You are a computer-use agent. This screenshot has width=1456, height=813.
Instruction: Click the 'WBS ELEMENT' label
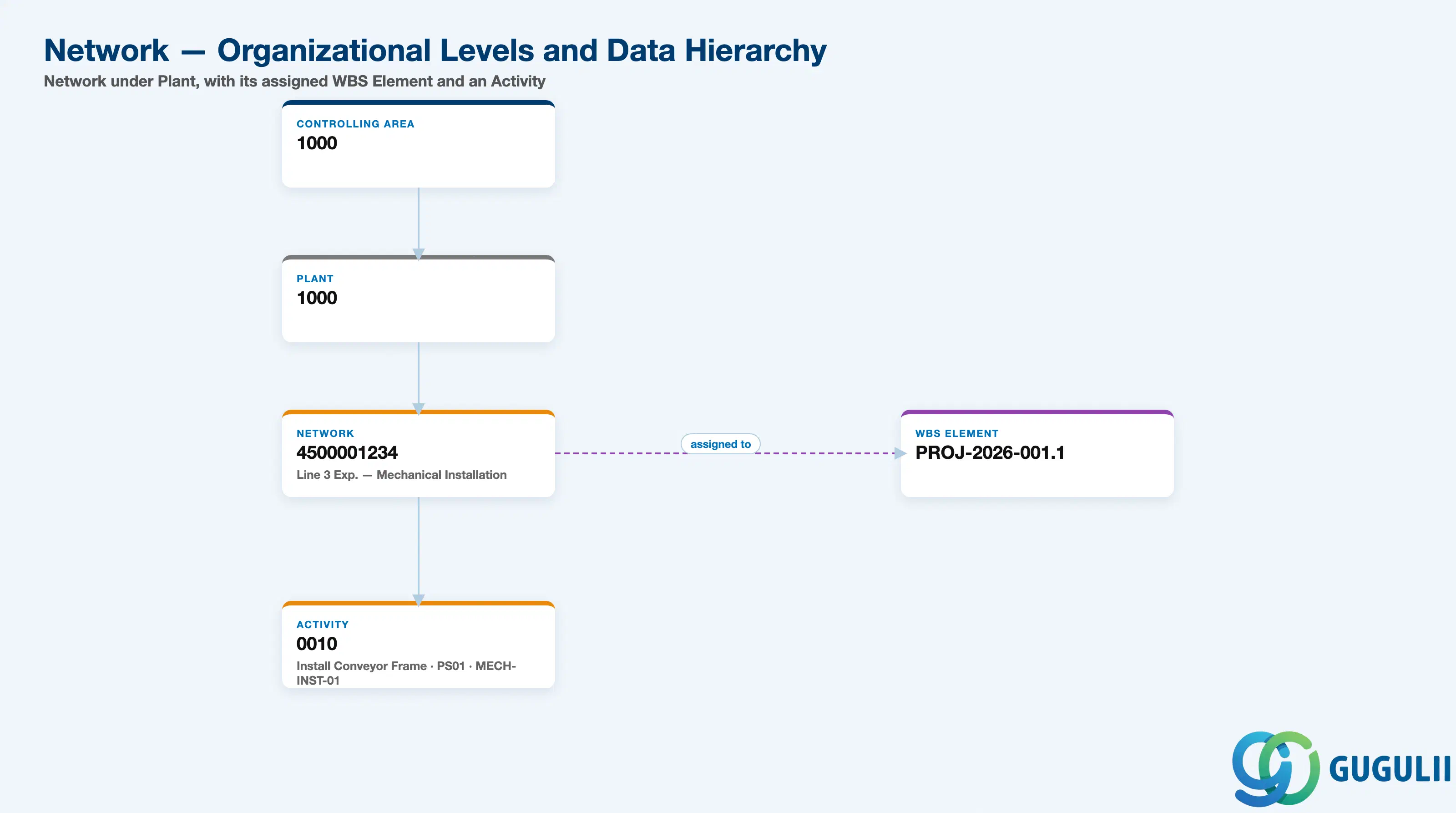click(957, 434)
